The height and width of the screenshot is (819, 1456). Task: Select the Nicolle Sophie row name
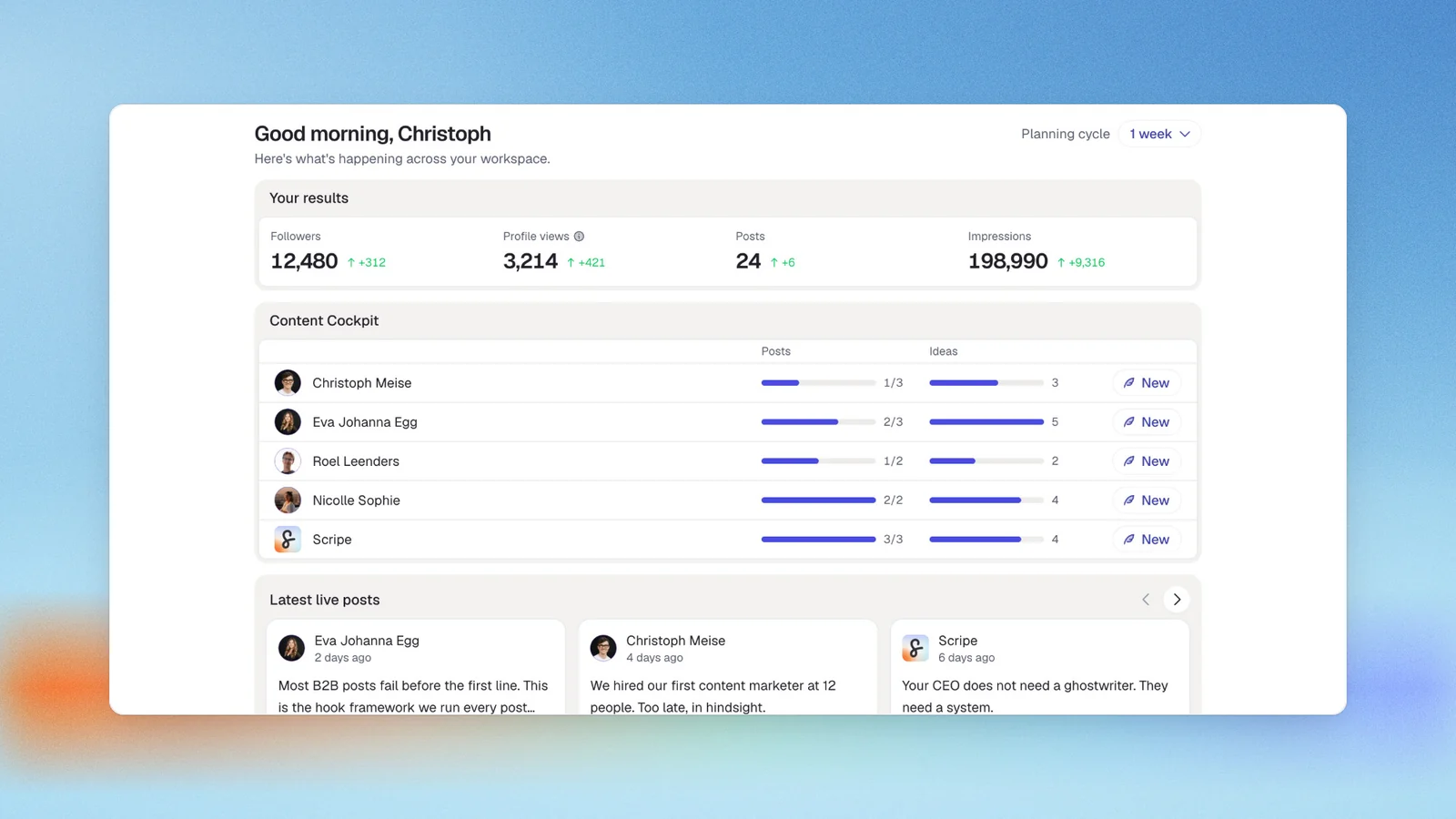(356, 500)
